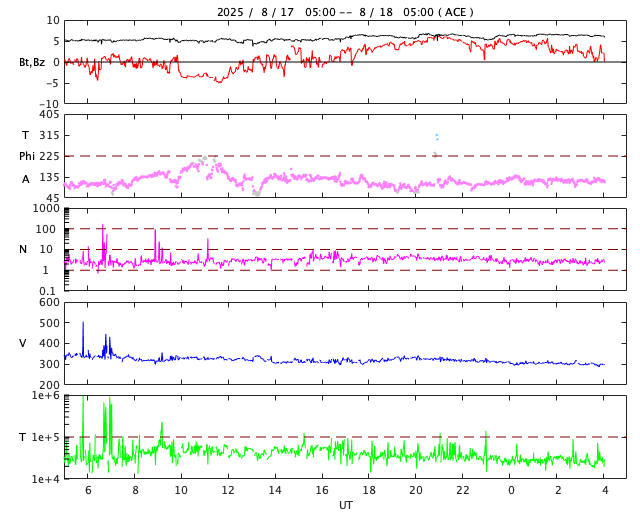
Task: Click the '1e+6' temperature axis value
Action: click(x=46, y=395)
